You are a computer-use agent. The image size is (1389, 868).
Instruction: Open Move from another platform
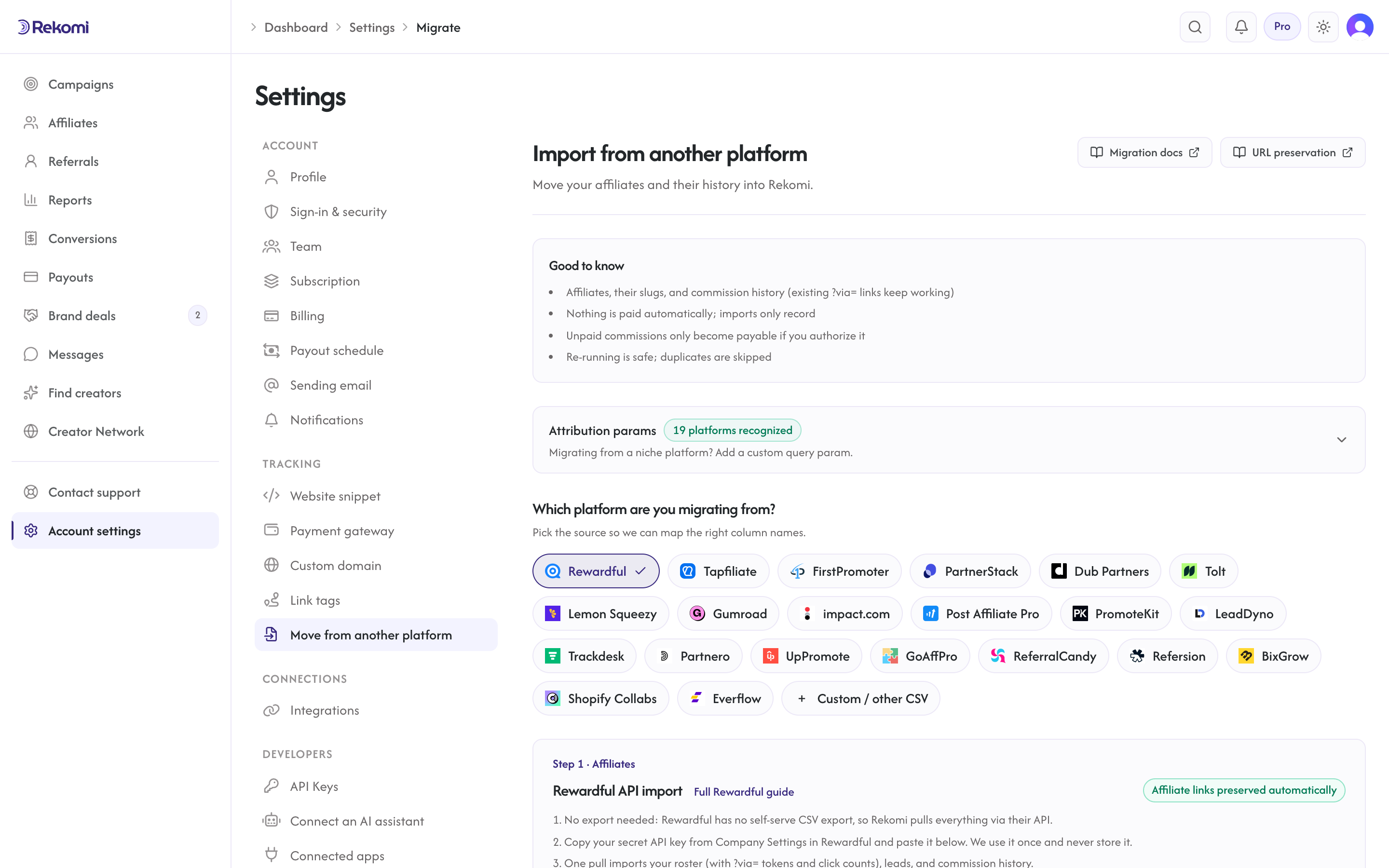[x=376, y=635]
